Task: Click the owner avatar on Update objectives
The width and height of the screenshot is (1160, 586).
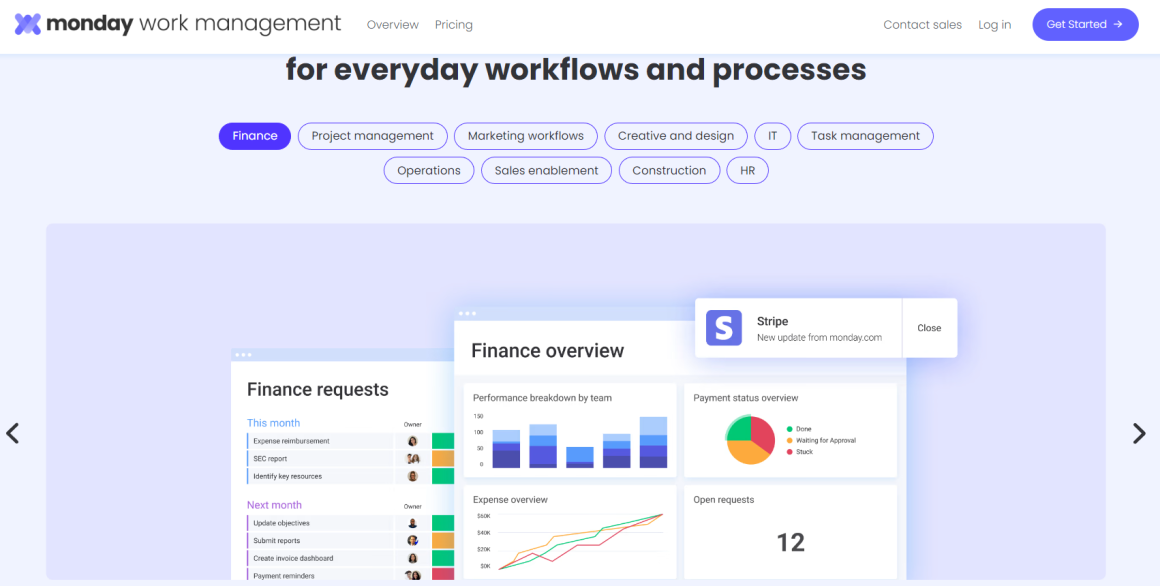Action: 412,522
